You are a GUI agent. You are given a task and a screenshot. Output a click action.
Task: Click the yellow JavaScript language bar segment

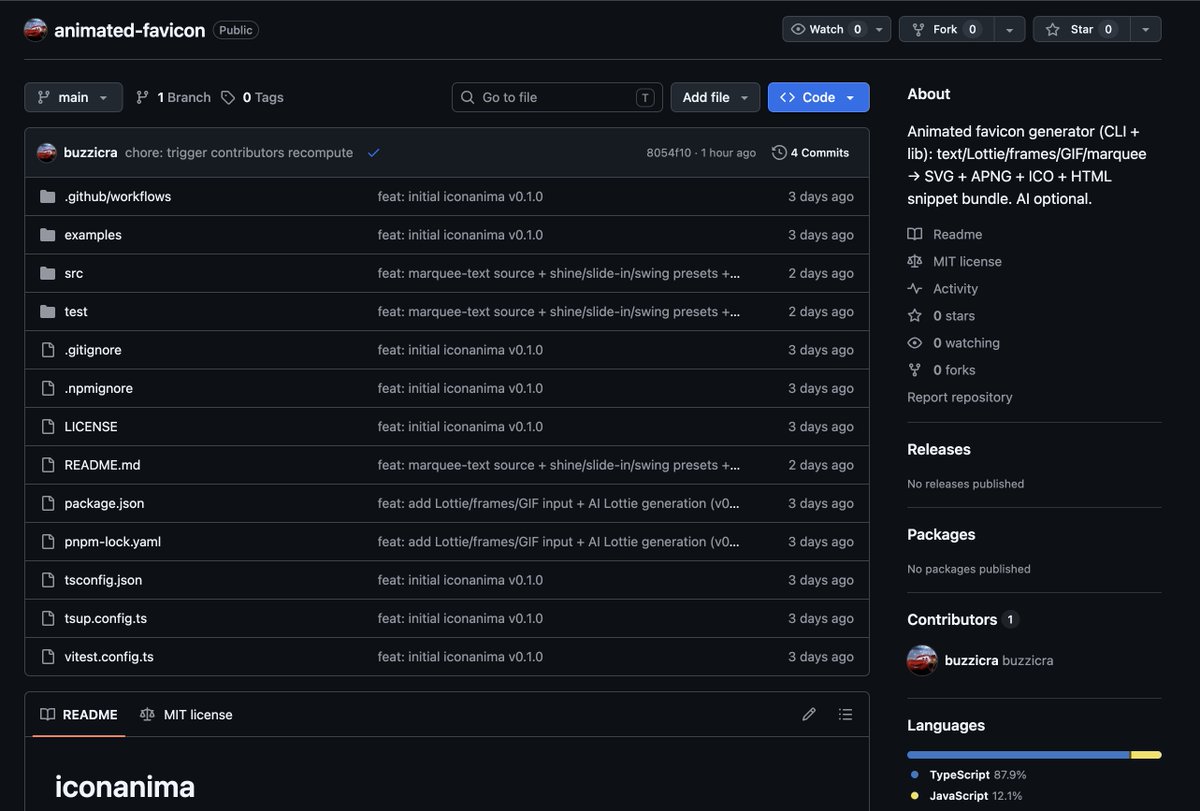[1146, 755]
